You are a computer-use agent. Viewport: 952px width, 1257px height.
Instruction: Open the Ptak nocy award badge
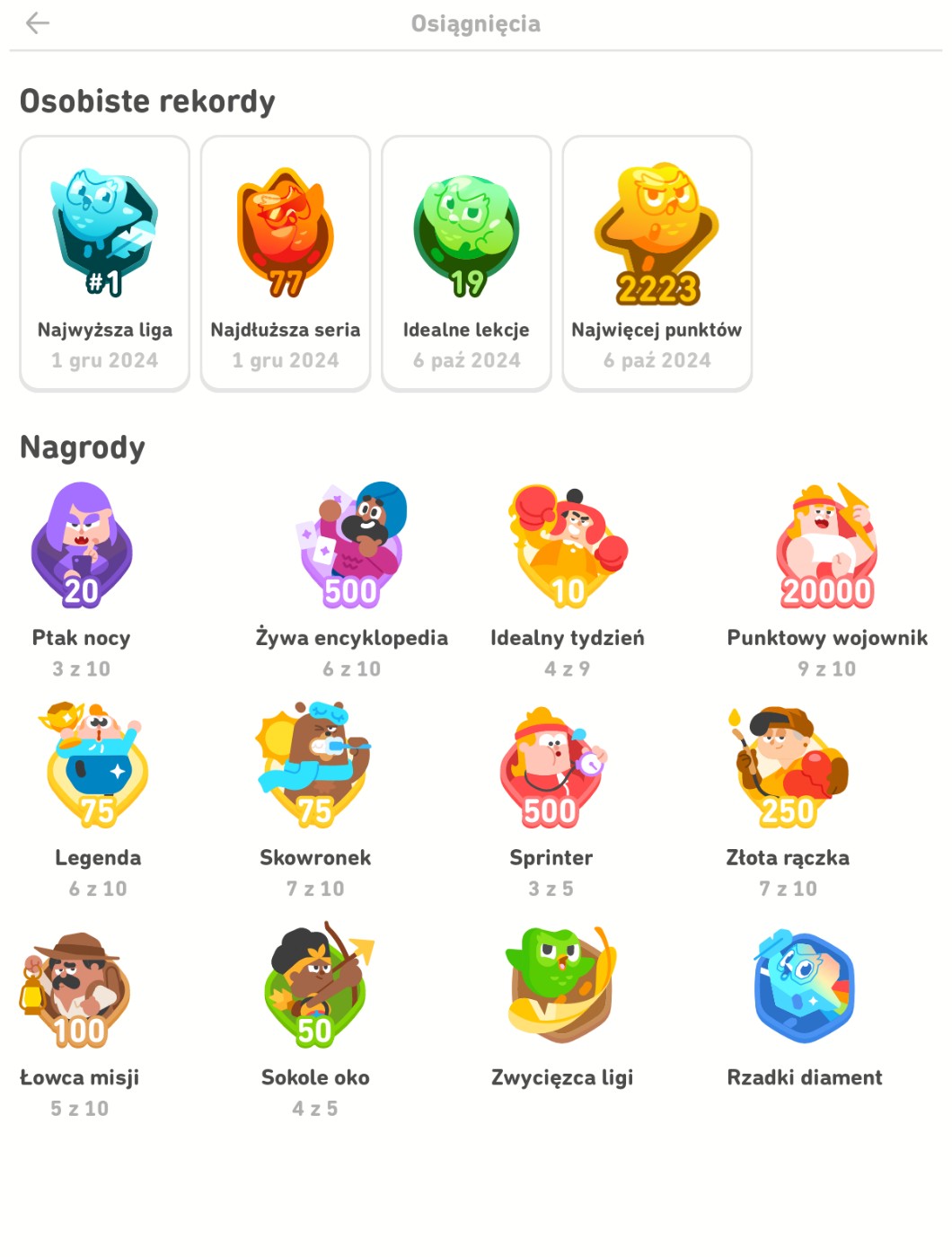(x=82, y=545)
